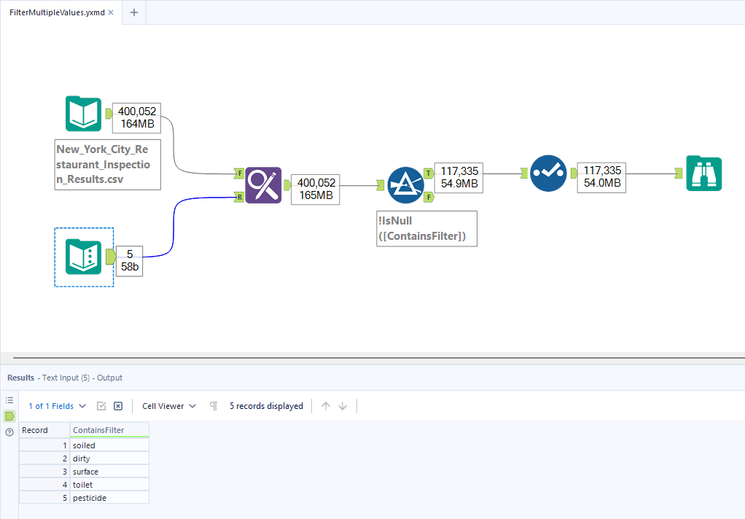Toggle the show whitespace pilcrow icon
The height and width of the screenshot is (519, 745).
coord(213,406)
